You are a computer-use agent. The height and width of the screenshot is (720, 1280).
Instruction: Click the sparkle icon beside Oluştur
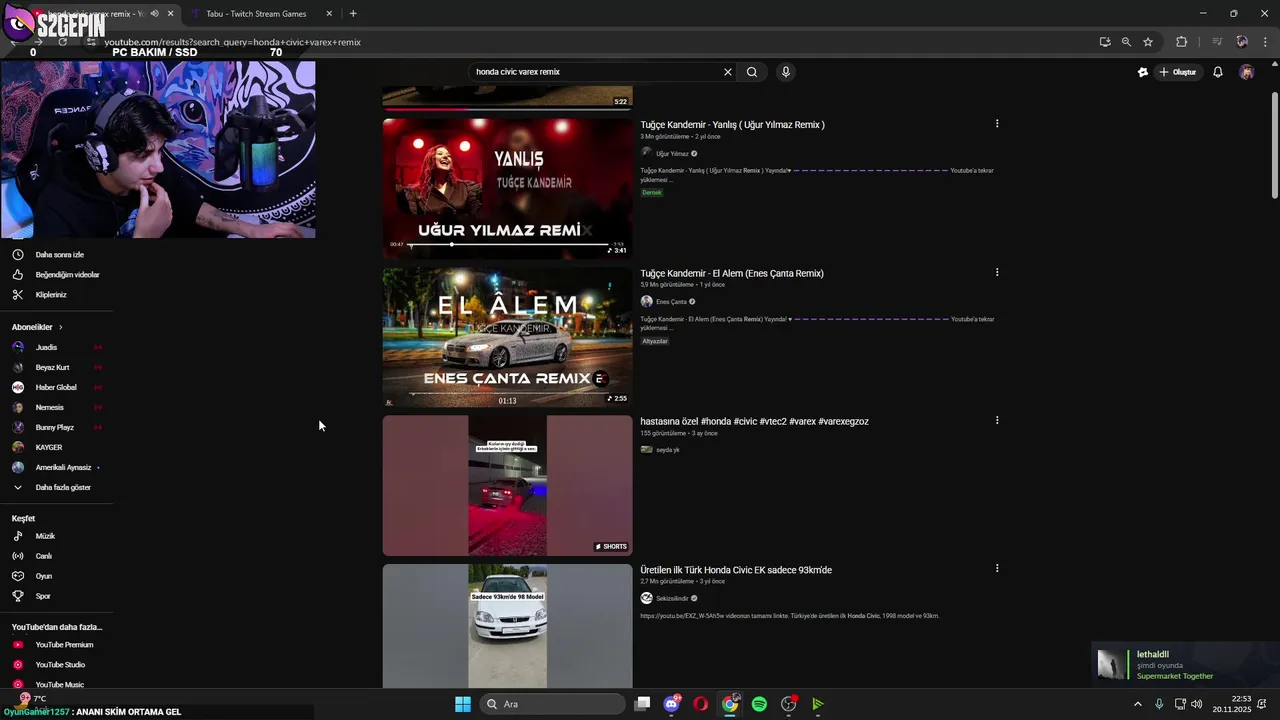pos(1143,72)
